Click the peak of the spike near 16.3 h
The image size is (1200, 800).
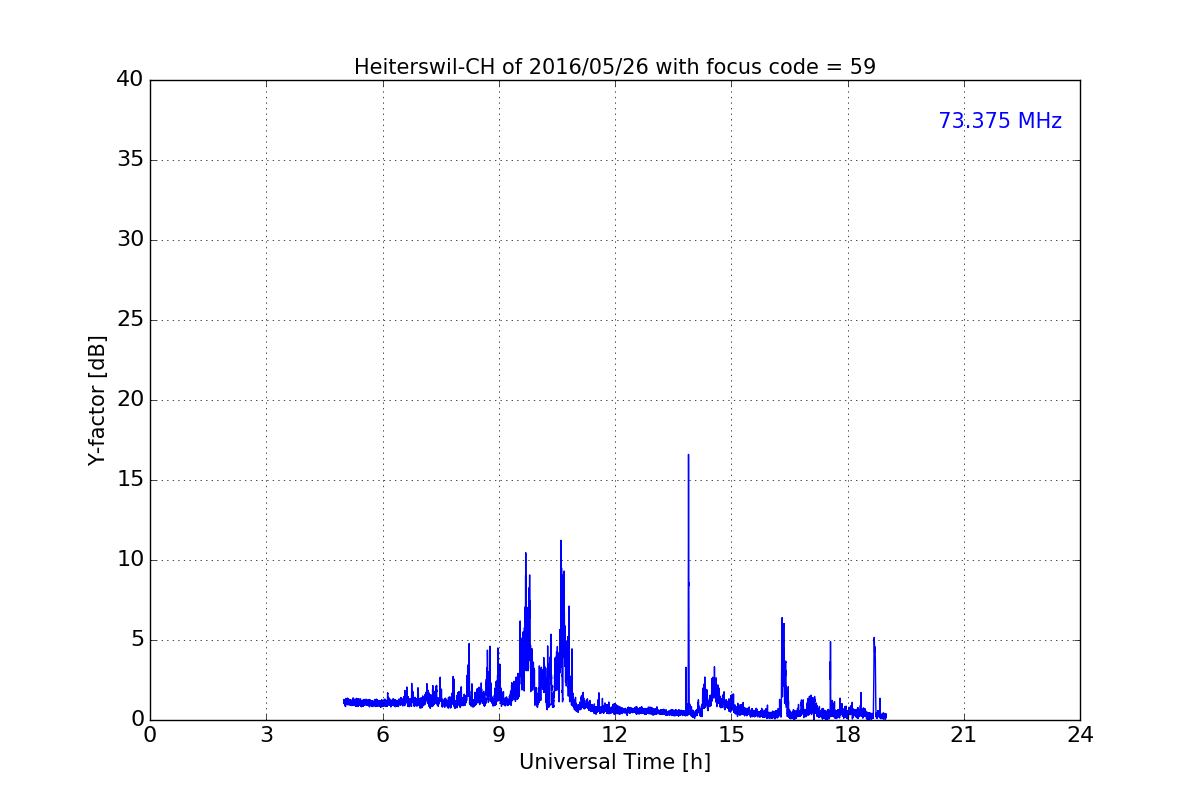click(782, 619)
